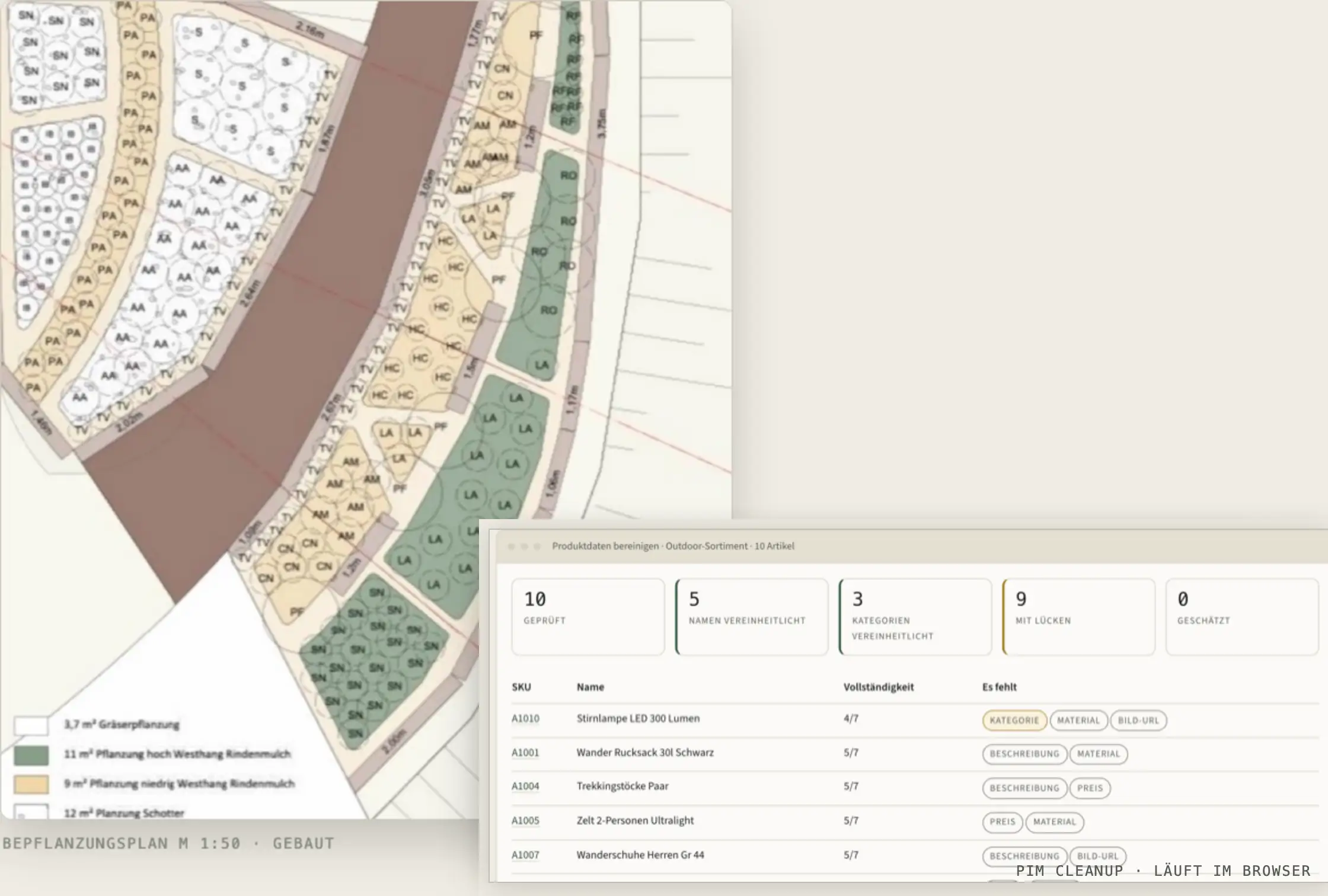
Task: Click the BESCHREIBUNG tag for Trekkingstöcke Paar
Action: coord(1024,788)
